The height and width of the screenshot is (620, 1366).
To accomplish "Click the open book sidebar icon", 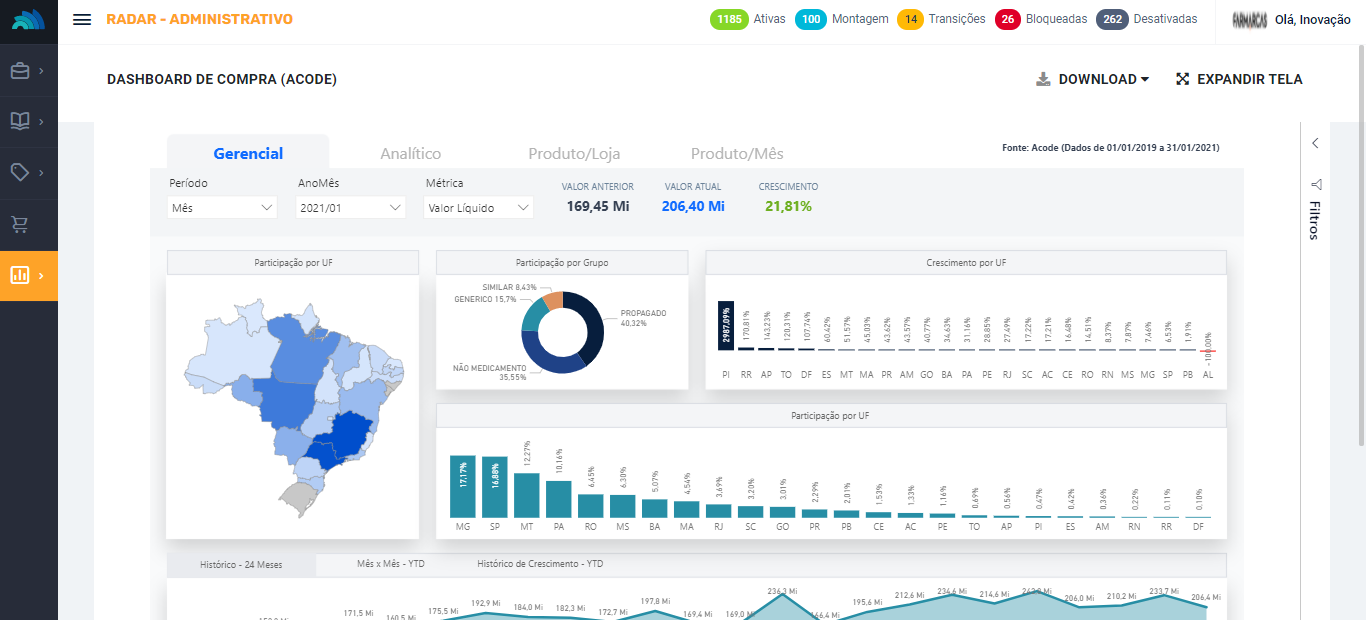I will [20, 121].
